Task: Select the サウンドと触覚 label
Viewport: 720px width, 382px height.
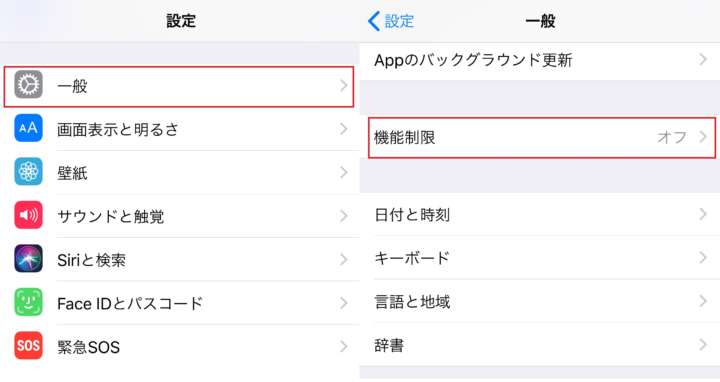Action: click(111, 216)
